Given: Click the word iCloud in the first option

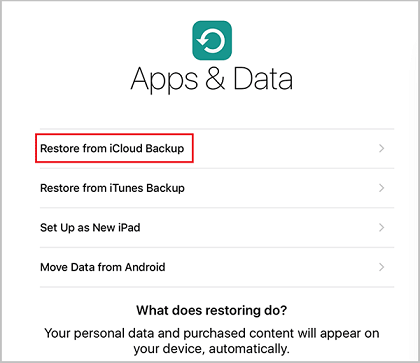Looking at the screenshot, I should 126,148.
